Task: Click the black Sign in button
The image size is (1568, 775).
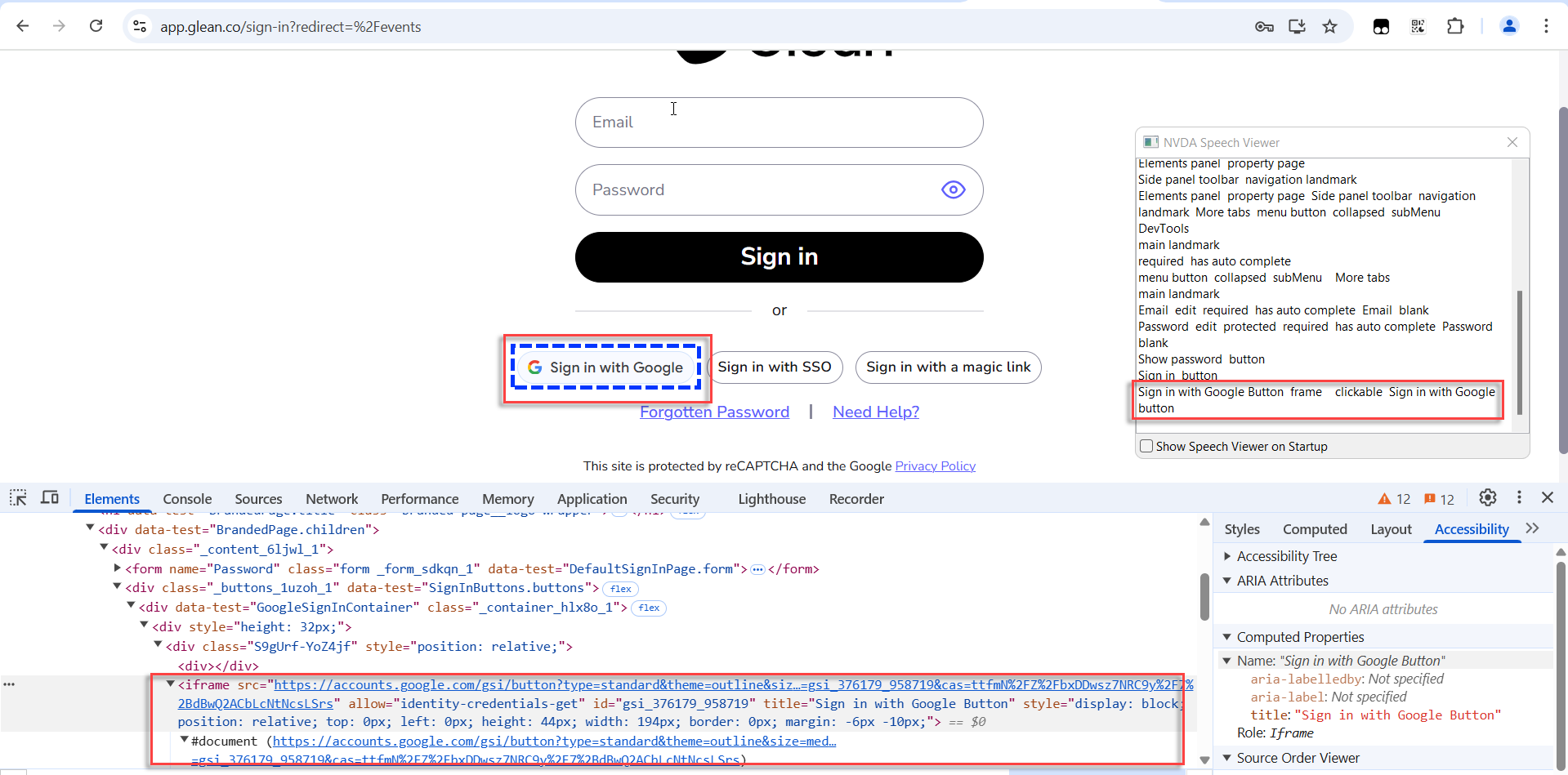Action: pyautogui.click(x=779, y=257)
